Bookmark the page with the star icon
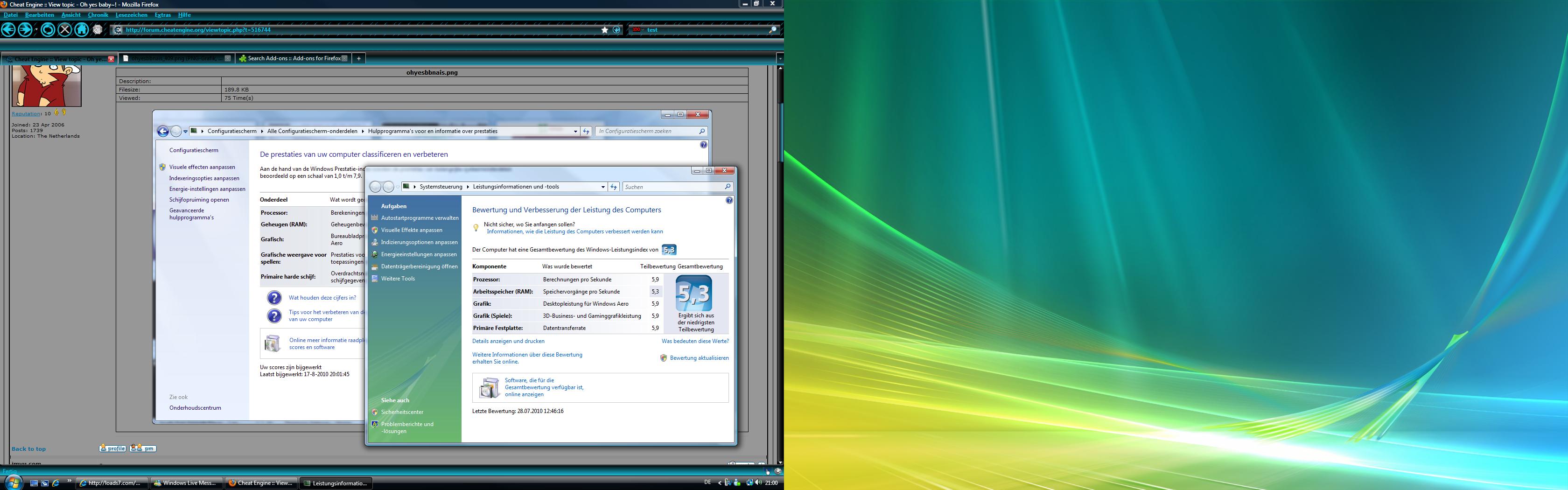1568x490 pixels. tap(604, 30)
